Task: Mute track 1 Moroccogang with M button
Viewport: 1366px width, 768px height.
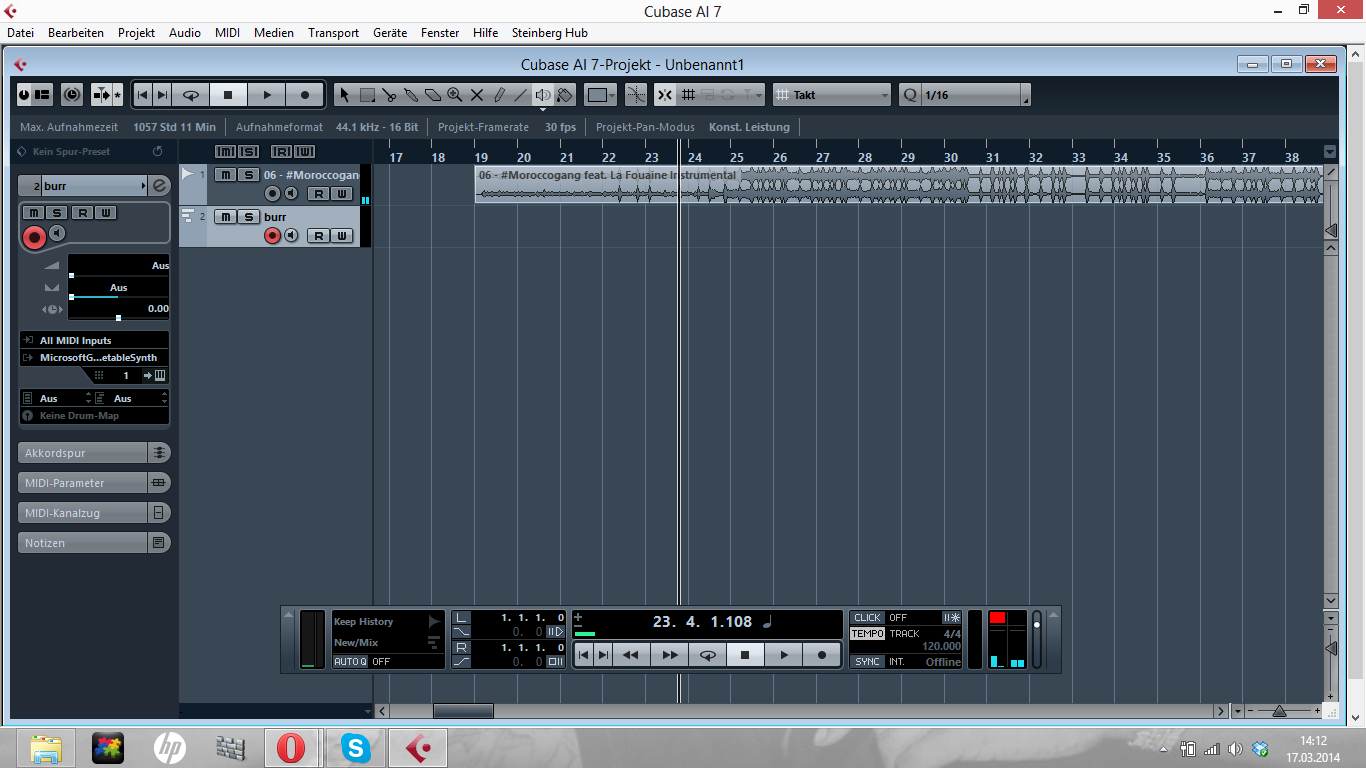Action: pos(226,175)
